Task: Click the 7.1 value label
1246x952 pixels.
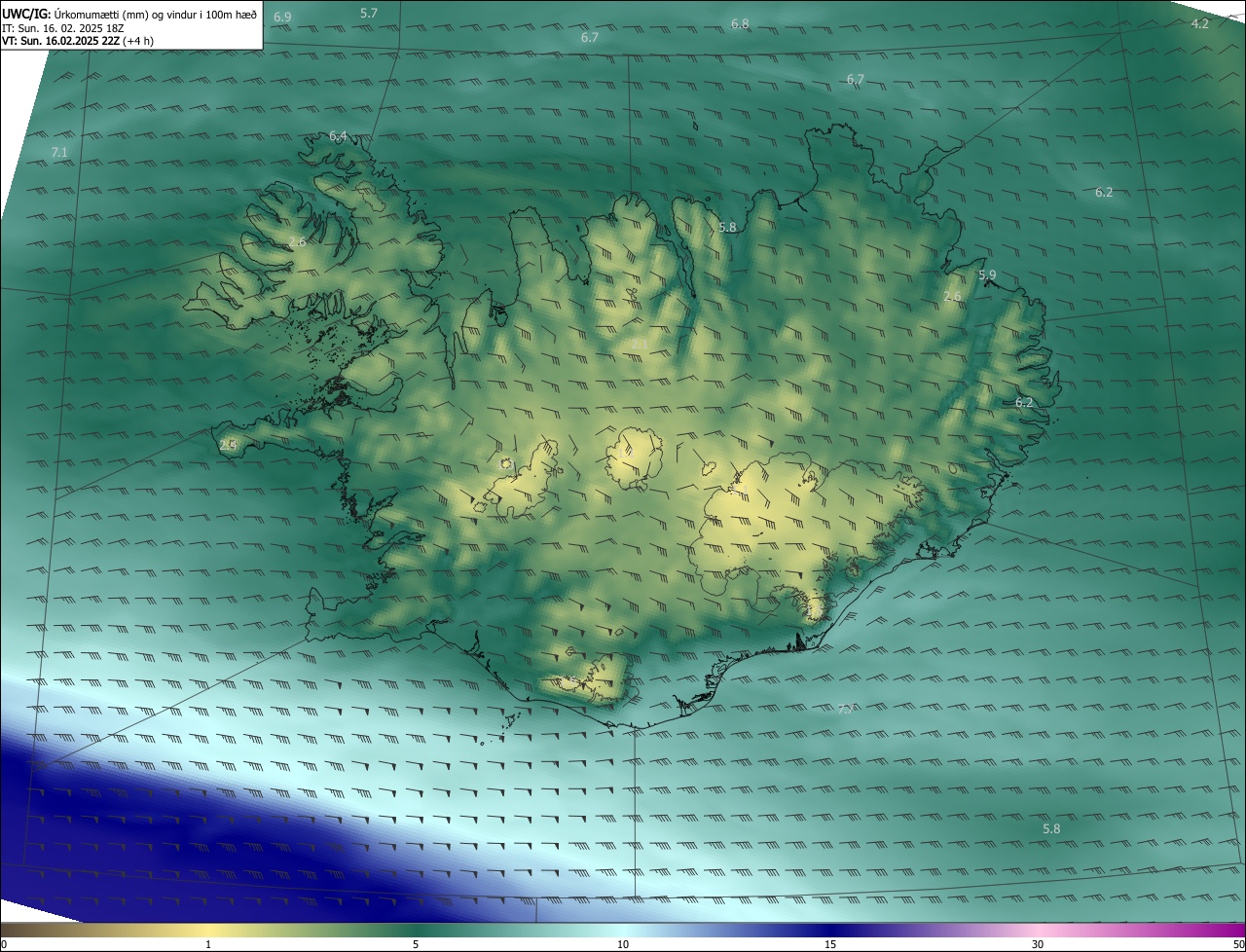Action: (59, 152)
